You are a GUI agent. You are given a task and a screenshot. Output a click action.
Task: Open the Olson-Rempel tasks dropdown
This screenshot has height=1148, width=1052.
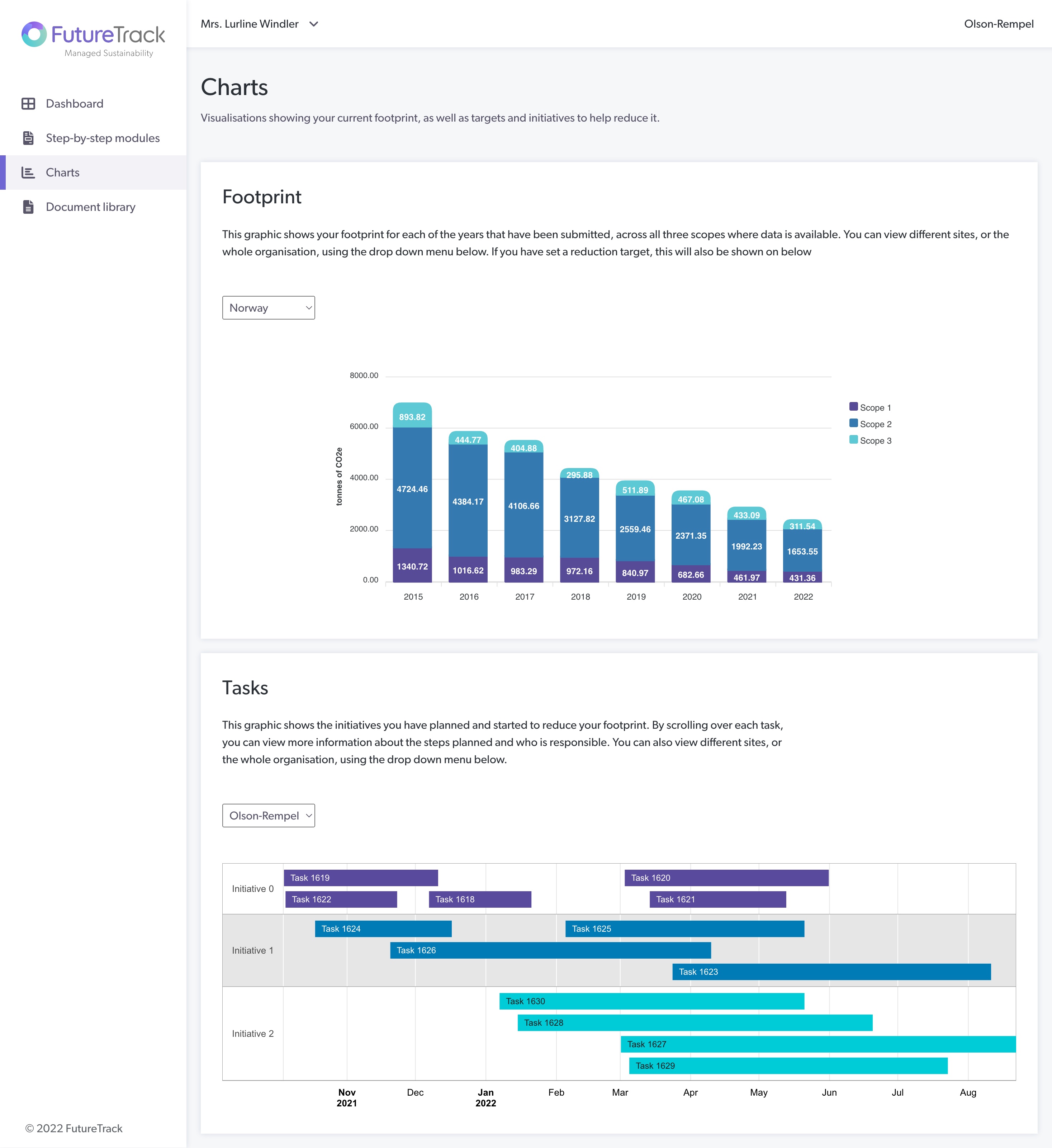point(268,816)
